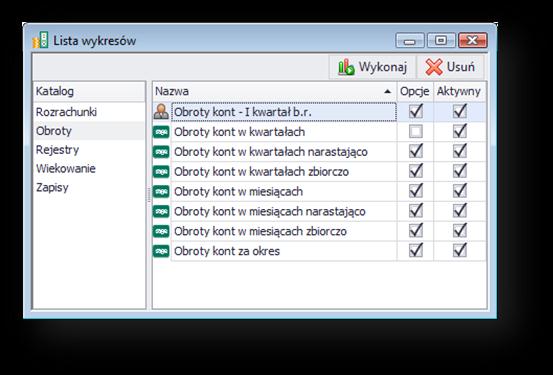553x375 pixels.
Task: Click the green icon for Obroty kont w miesiącach zbiorczo
Action: [161, 231]
